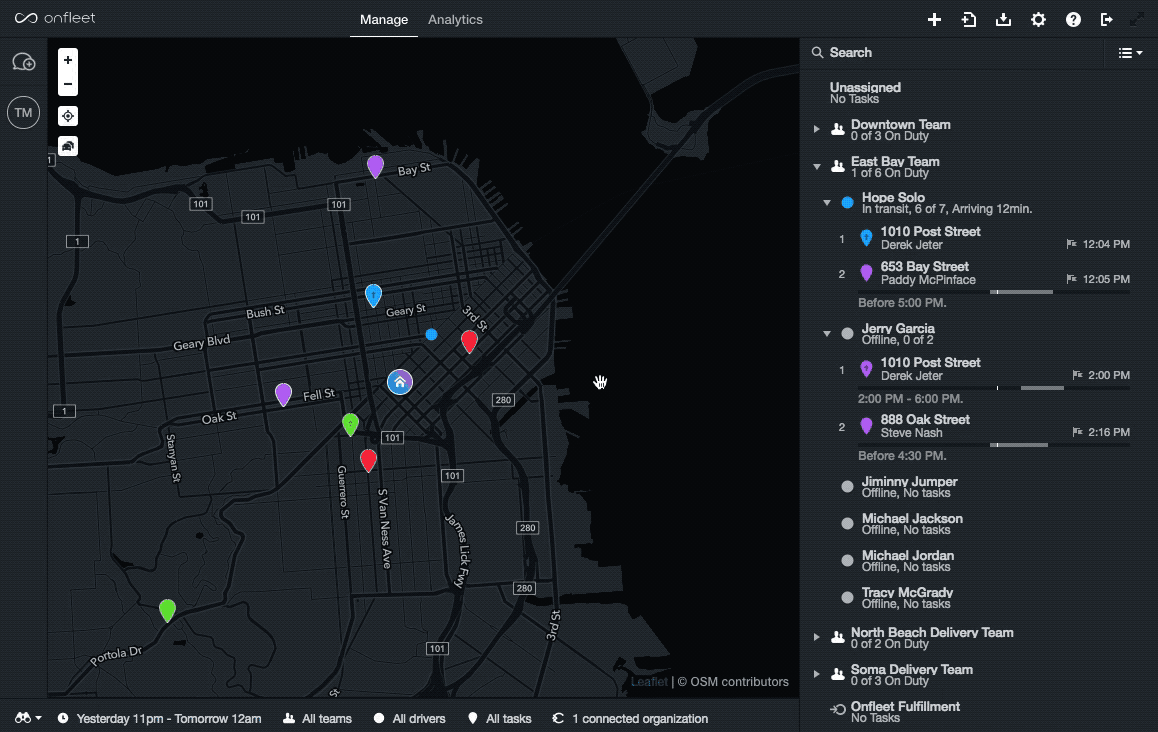Click the red pin near S Van Ness Ave
1158x732 pixels.
tap(369, 461)
